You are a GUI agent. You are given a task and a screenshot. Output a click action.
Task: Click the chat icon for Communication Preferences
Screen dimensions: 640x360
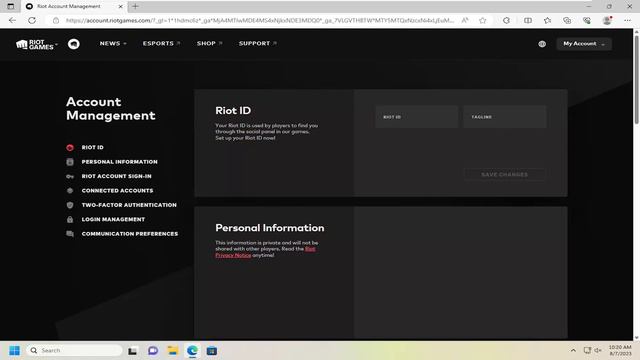point(70,233)
